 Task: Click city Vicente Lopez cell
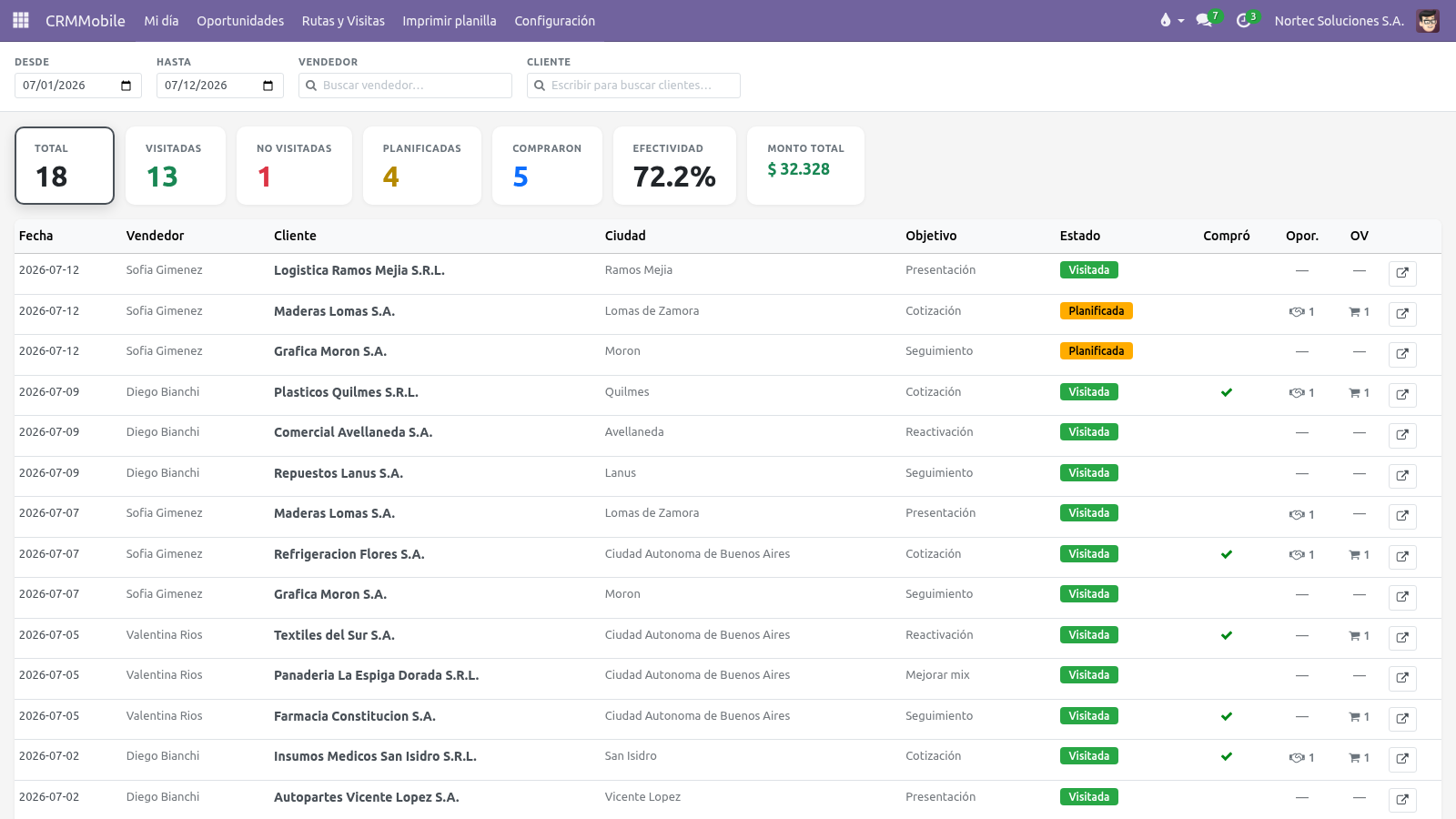642,797
